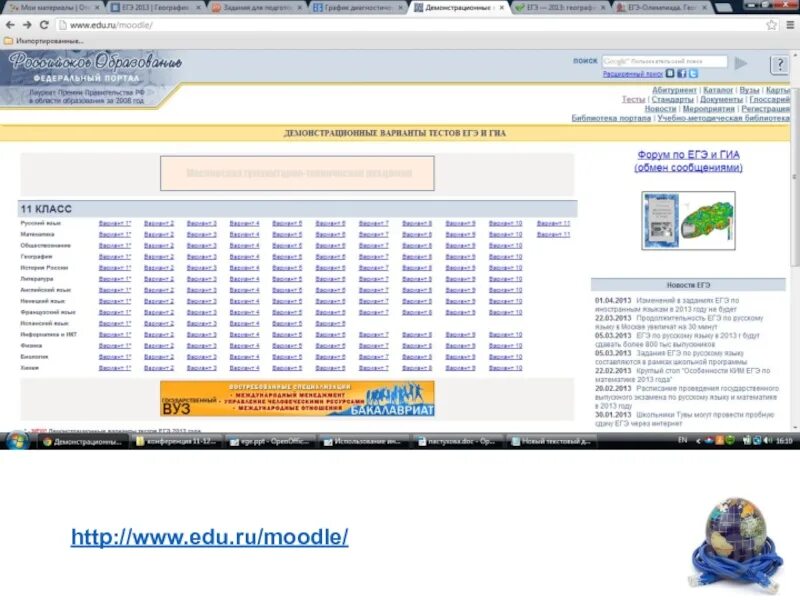The height and width of the screenshot is (600, 800).
Task: Switch to the 'ЕГЭ — 2013: география' tab
Action: point(560,8)
